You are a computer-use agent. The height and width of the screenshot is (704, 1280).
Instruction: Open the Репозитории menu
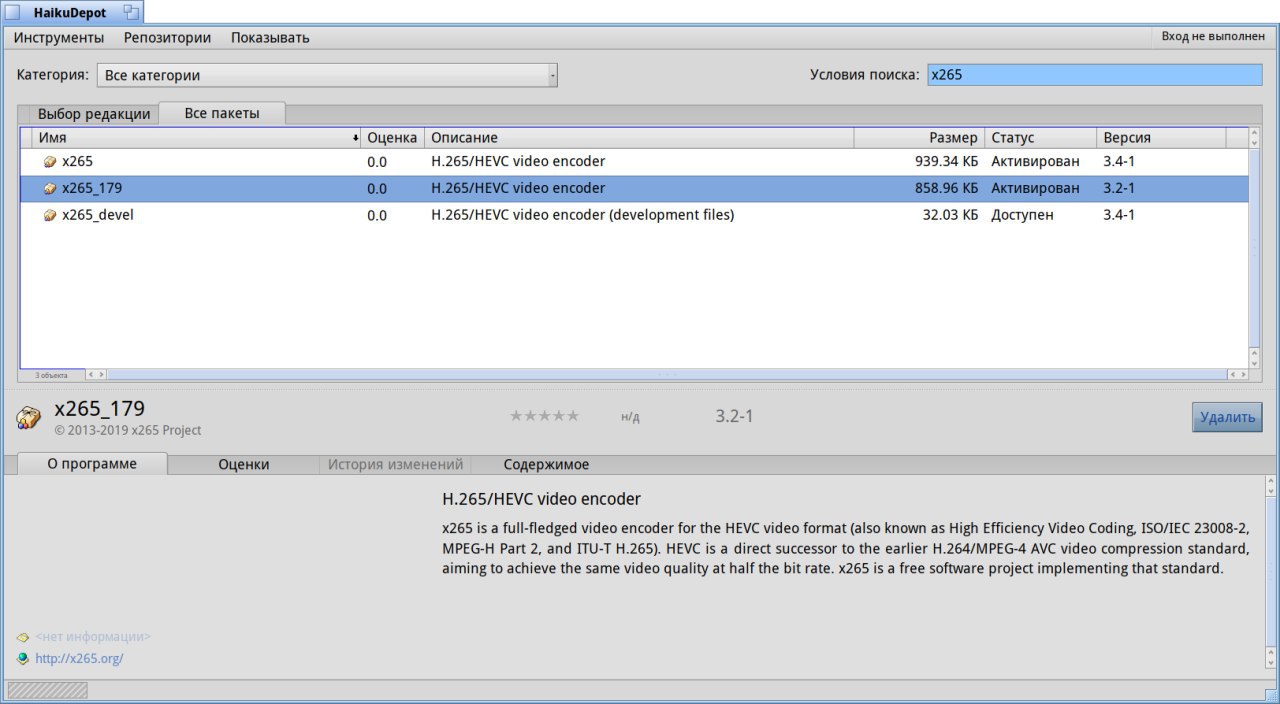[167, 38]
